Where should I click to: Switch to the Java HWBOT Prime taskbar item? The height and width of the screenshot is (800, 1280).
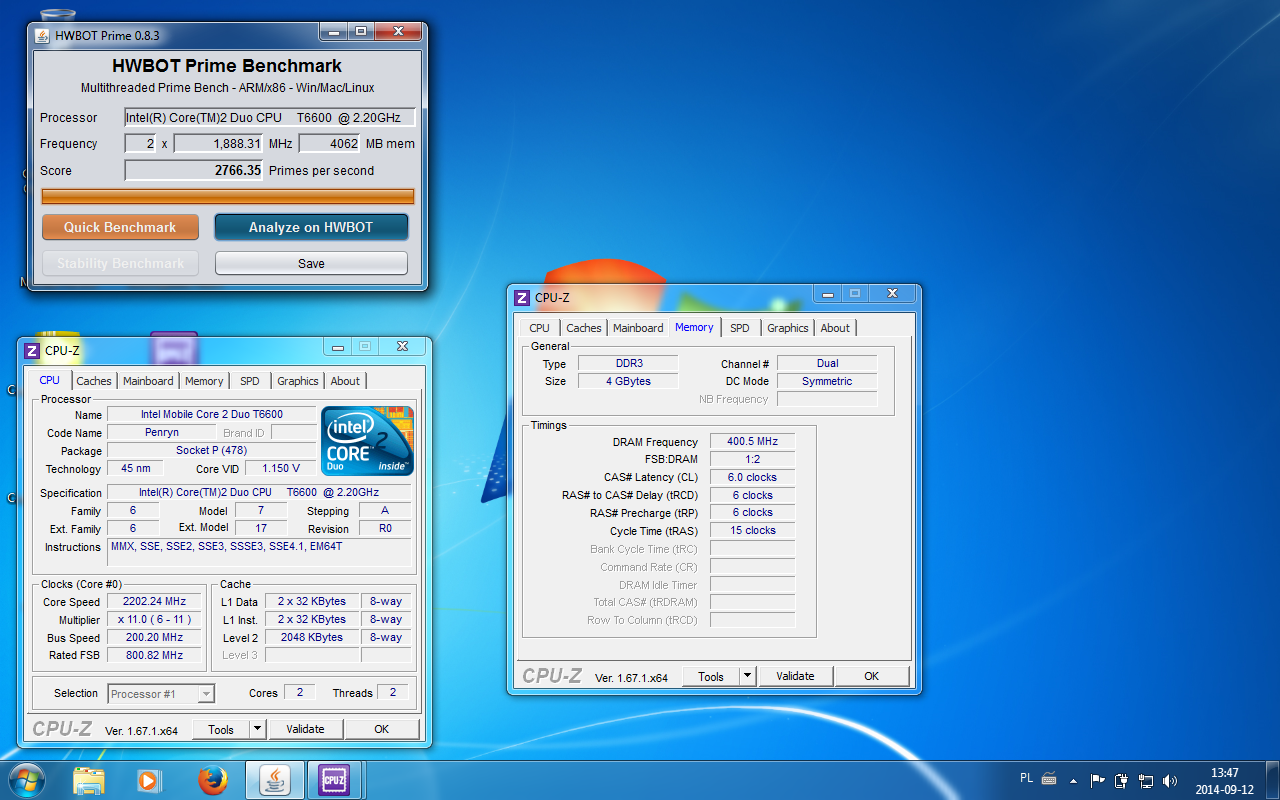274,780
